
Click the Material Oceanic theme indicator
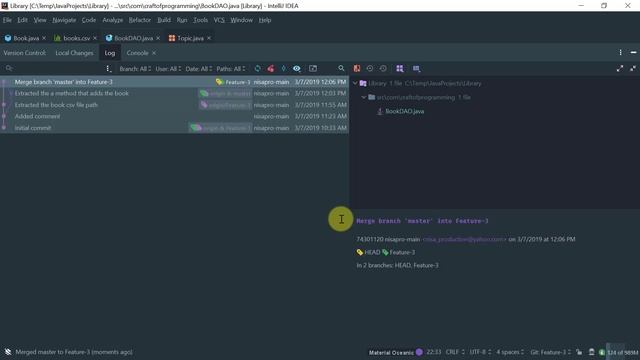[x=396, y=352]
